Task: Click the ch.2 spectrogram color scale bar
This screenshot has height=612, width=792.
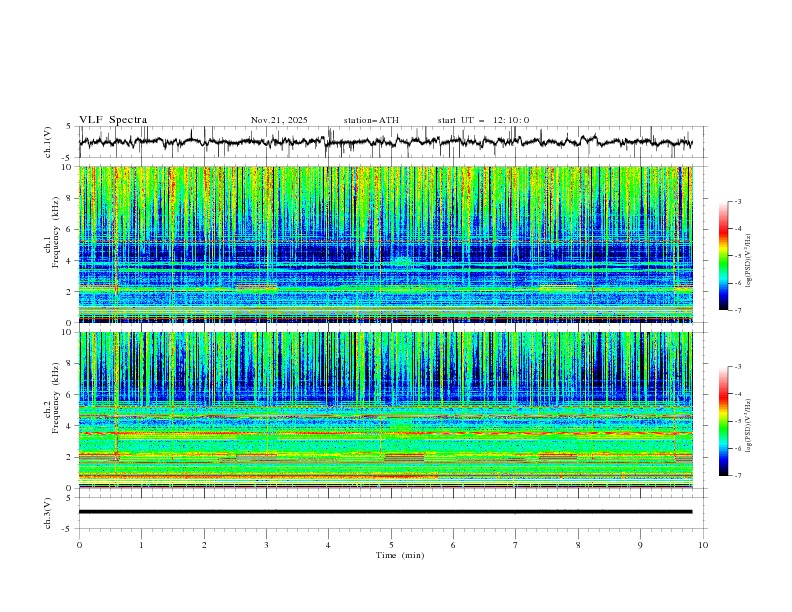Action: (x=723, y=421)
